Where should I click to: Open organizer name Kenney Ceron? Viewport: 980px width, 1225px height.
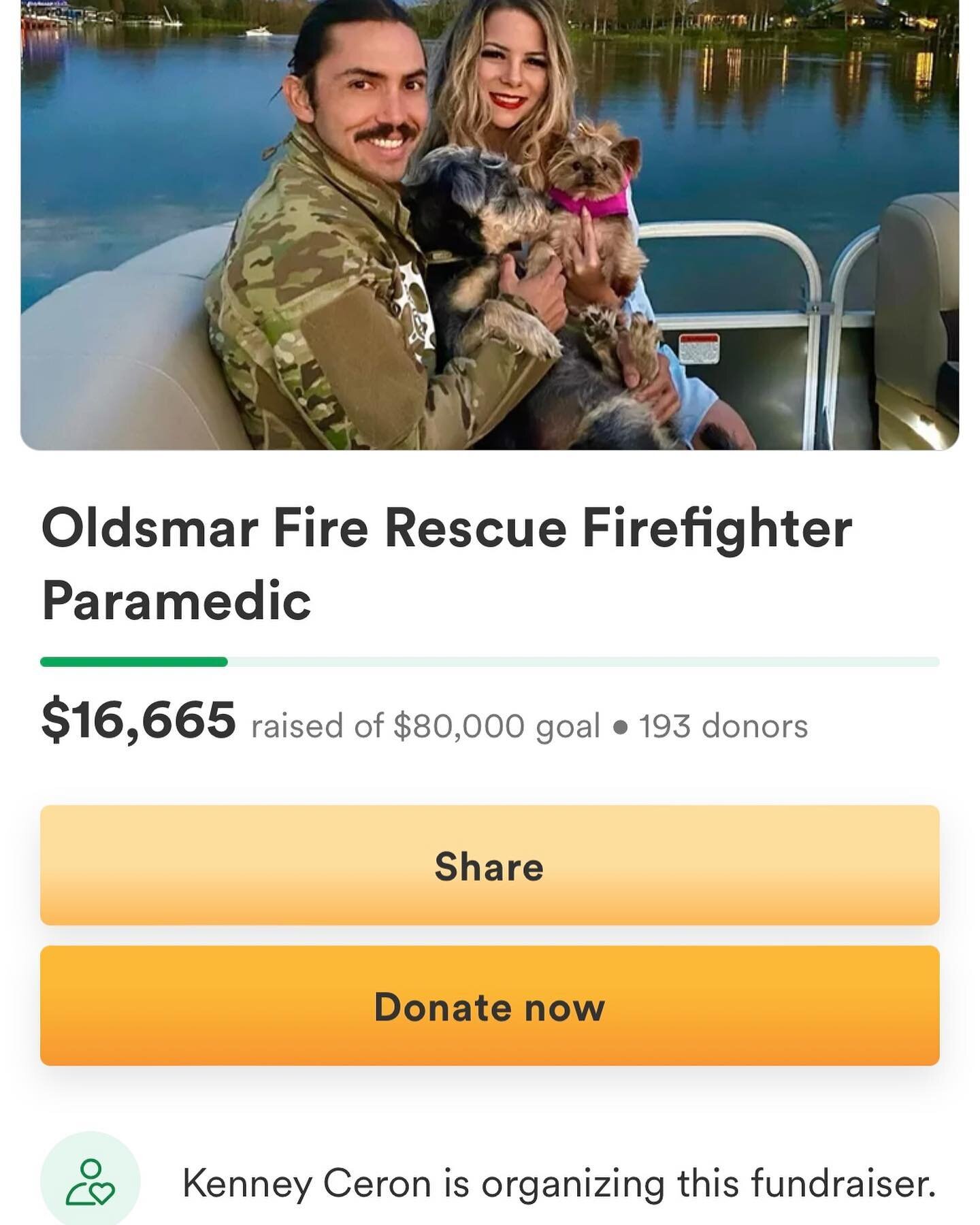click(x=307, y=1183)
